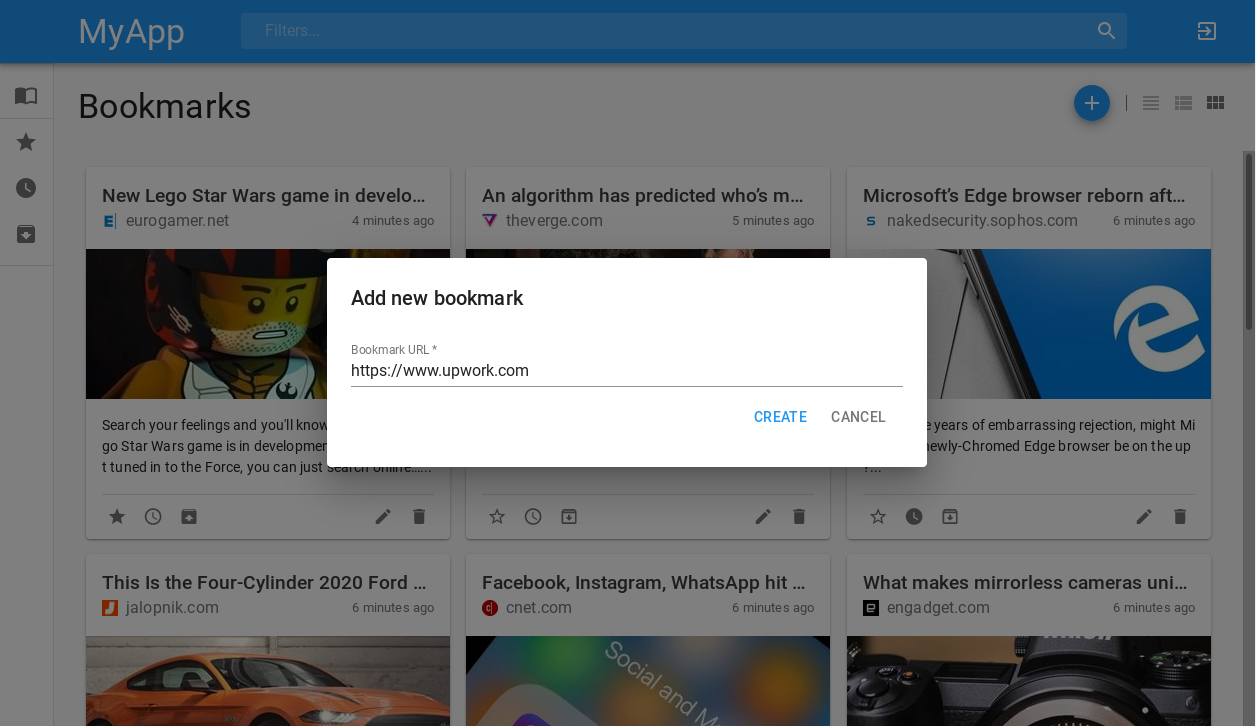Viewport: 1256px width, 726px height.
Task: Click eurogamer.net favicon
Action: tap(110, 221)
